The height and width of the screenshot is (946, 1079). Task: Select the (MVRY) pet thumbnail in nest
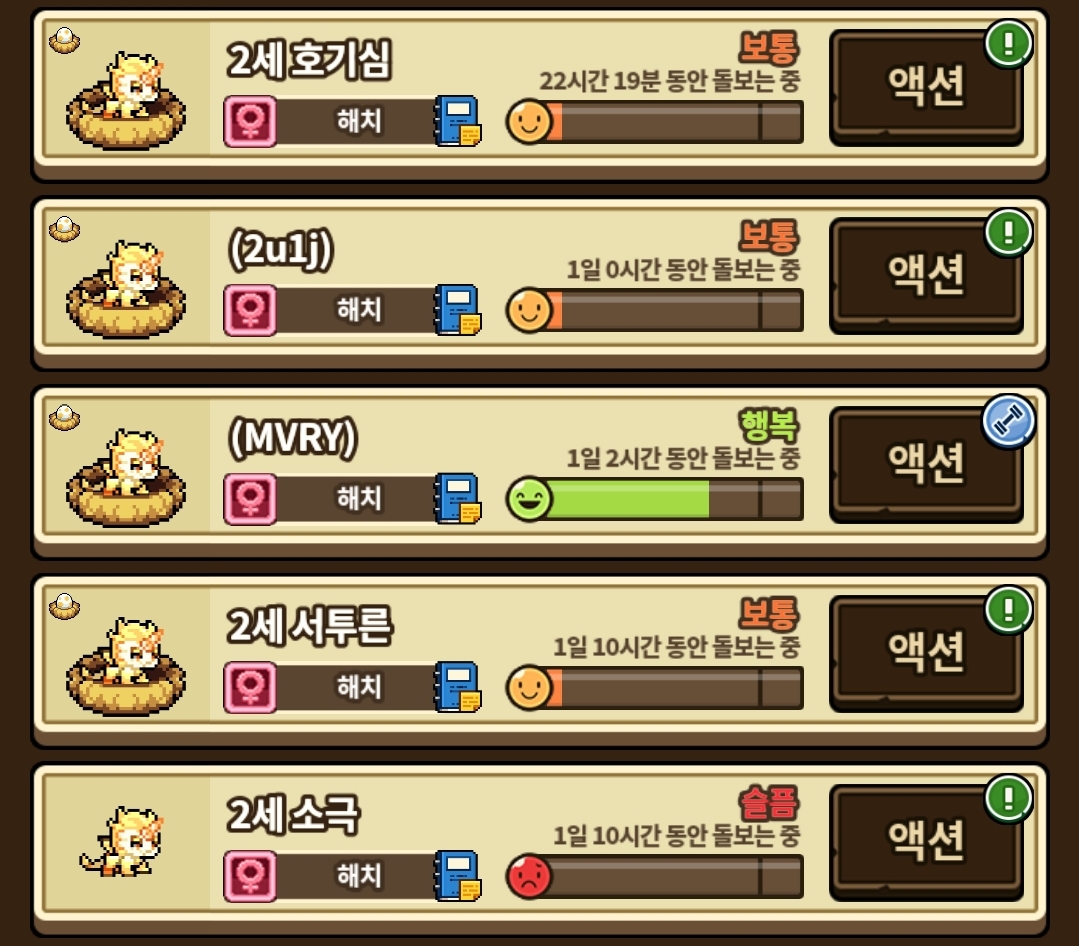coord(126,477)
